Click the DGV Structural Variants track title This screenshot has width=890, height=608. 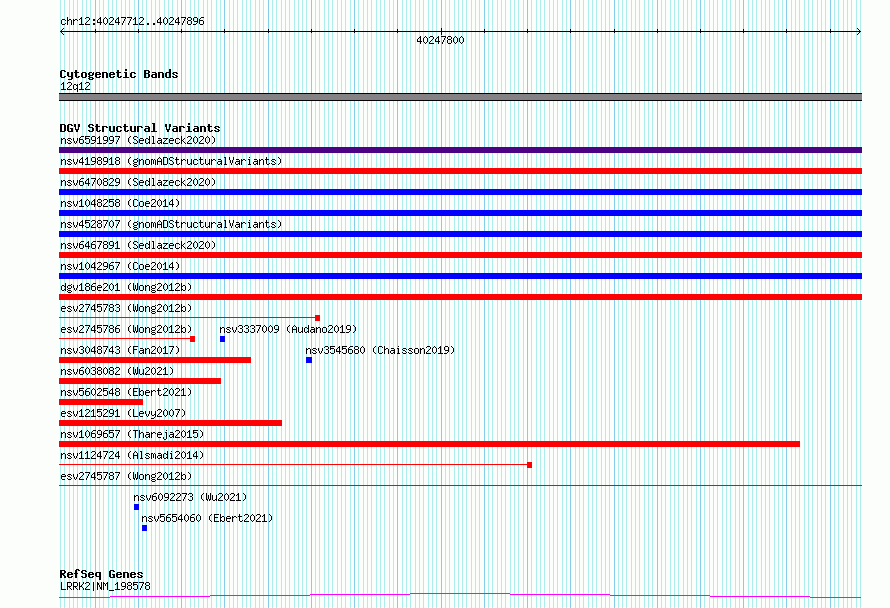[140, 128]
